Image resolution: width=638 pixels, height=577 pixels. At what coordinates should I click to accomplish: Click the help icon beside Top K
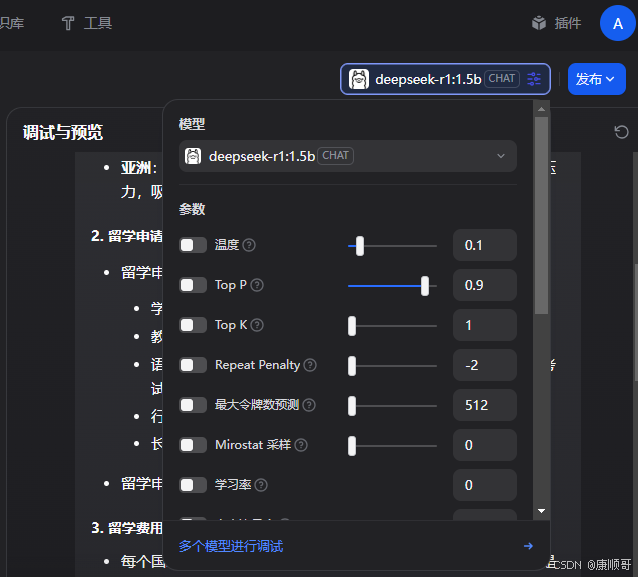pos(257,325)
